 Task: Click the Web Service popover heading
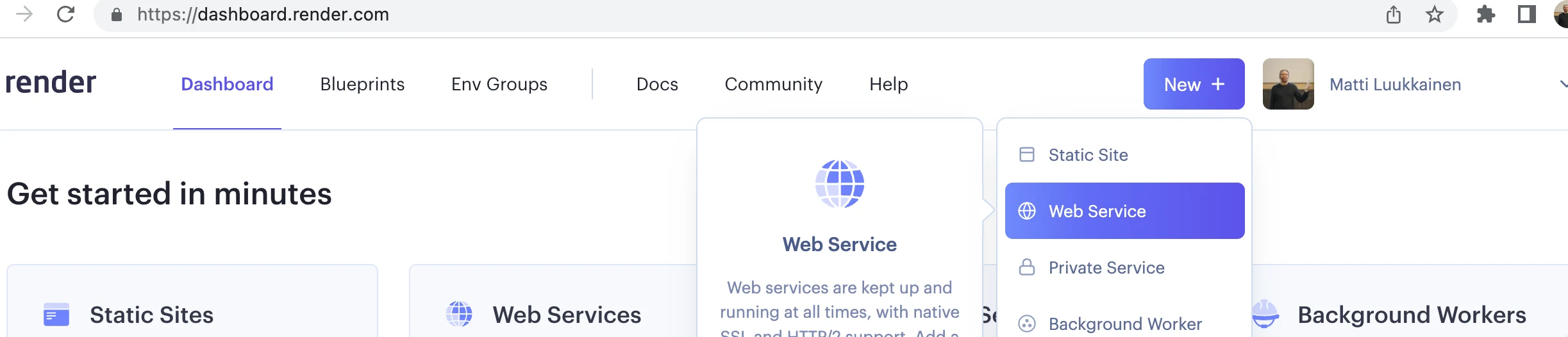click(840, 244)
